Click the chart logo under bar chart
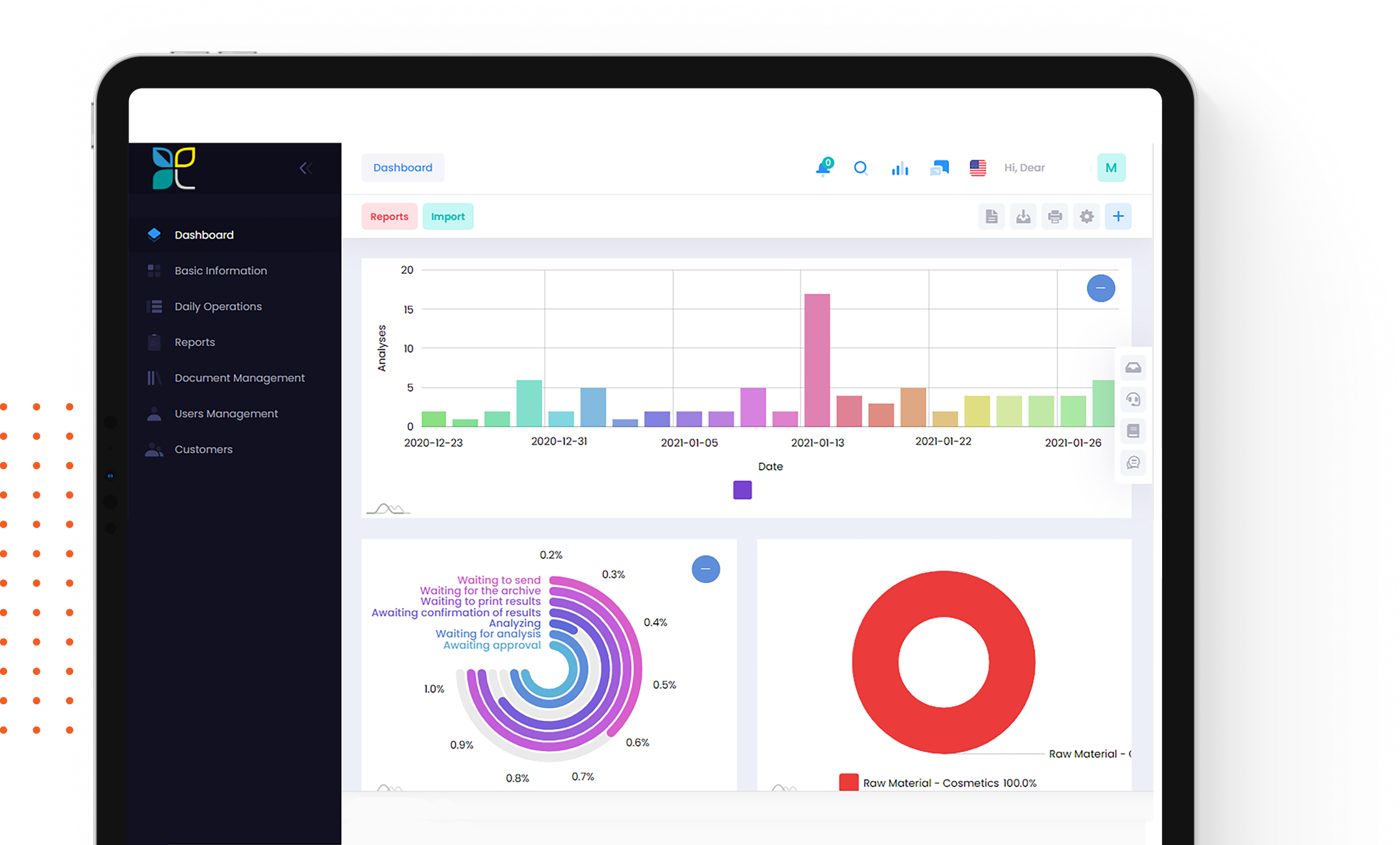 [x=388, y=508]
